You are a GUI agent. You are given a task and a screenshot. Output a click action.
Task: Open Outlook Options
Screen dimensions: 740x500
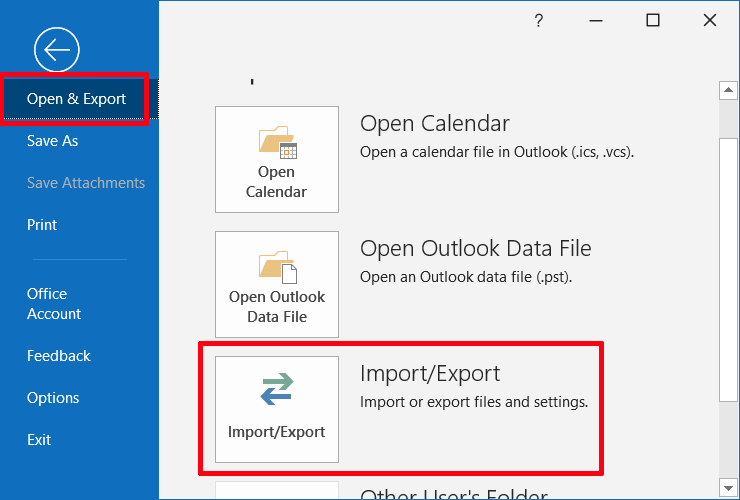[x=53, y=398]
